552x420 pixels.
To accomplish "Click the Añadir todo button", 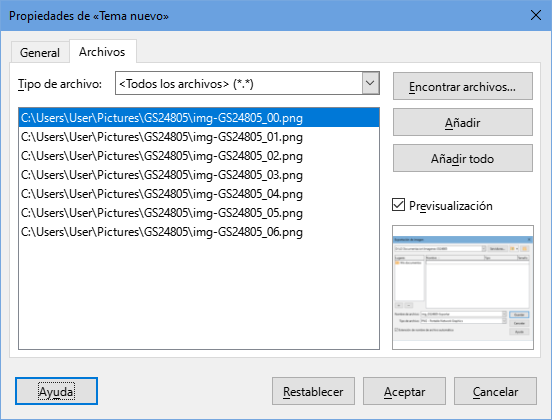I will (x=463, y=158).
